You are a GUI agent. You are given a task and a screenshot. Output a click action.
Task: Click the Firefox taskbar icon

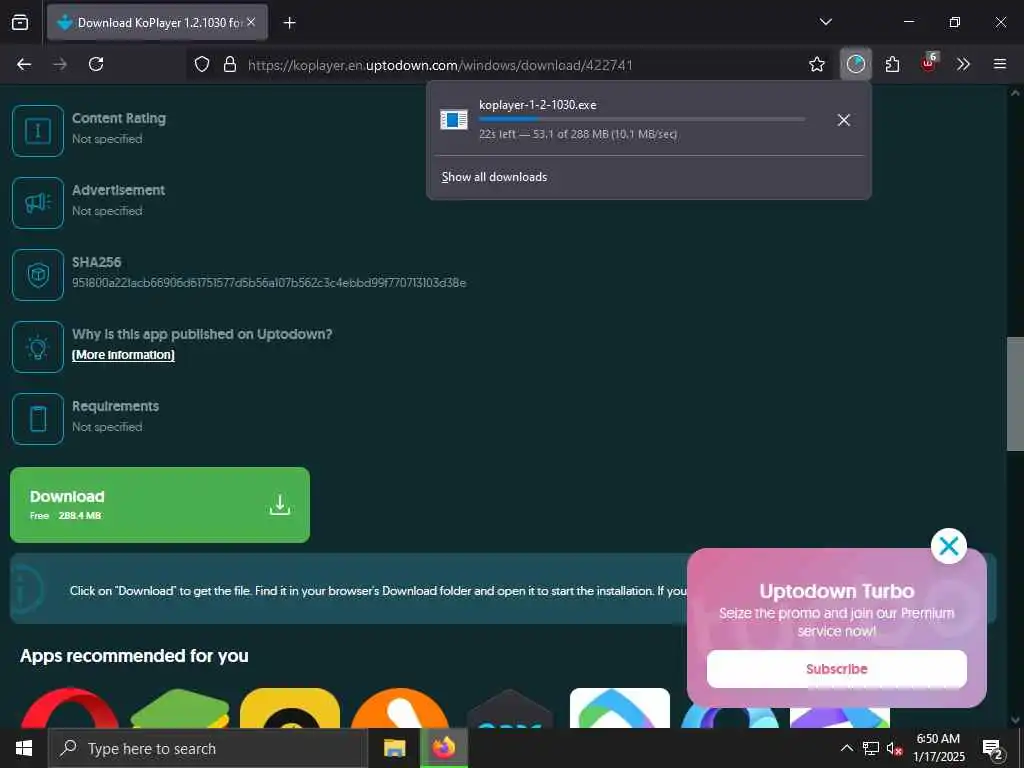(x=443, y=748)
